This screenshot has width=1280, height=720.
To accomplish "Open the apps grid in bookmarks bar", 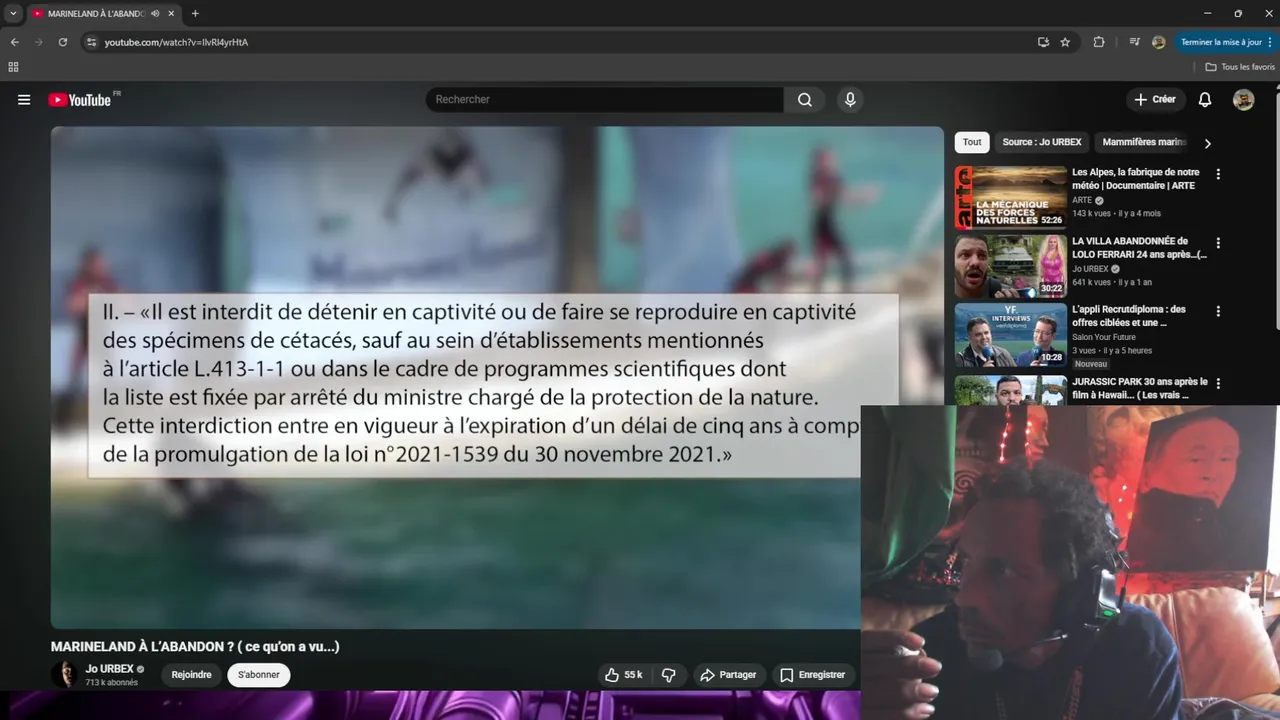I will coord(13,67).
